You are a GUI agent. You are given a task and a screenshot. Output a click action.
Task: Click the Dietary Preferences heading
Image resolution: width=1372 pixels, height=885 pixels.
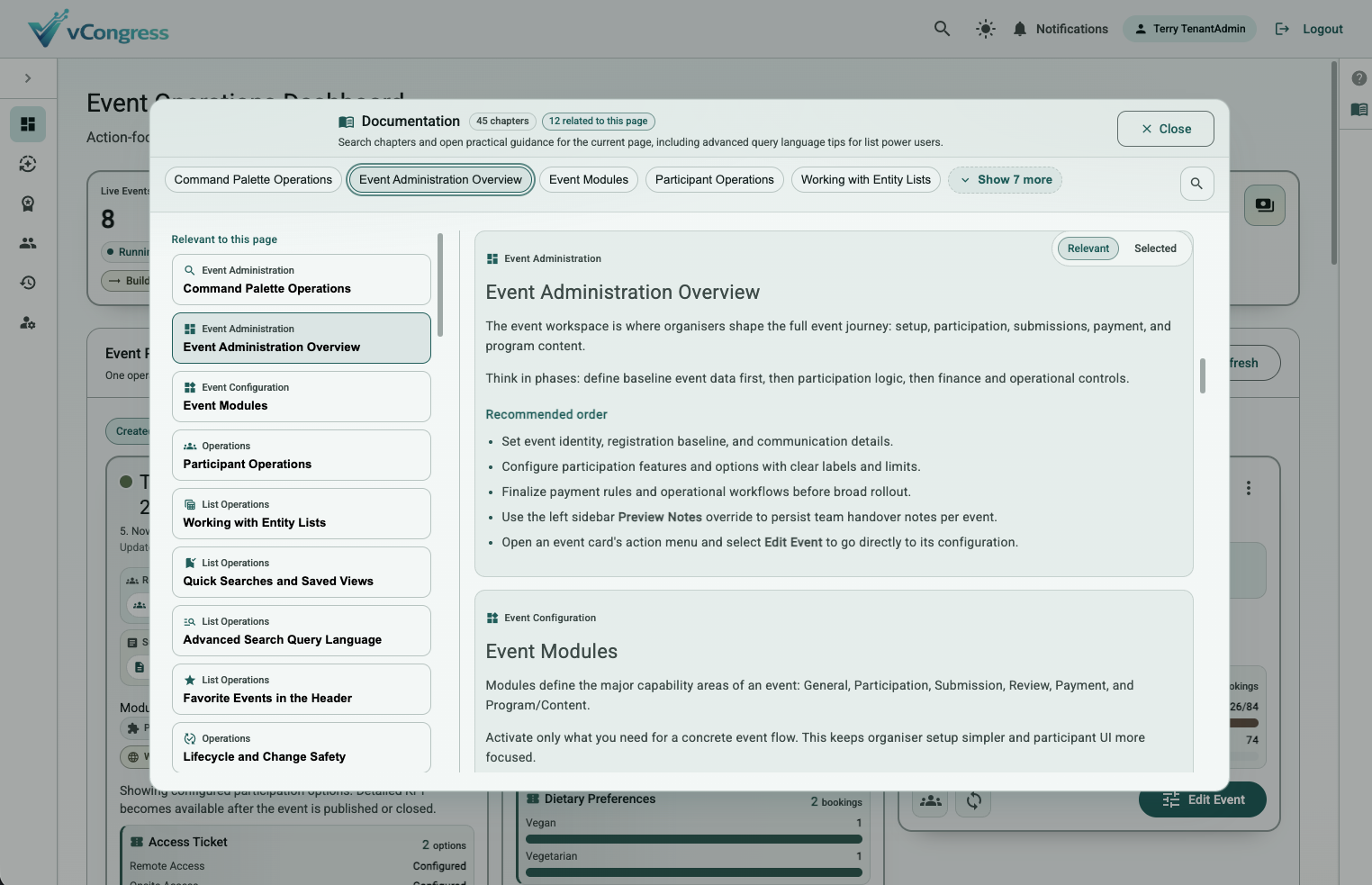(600, 799)
